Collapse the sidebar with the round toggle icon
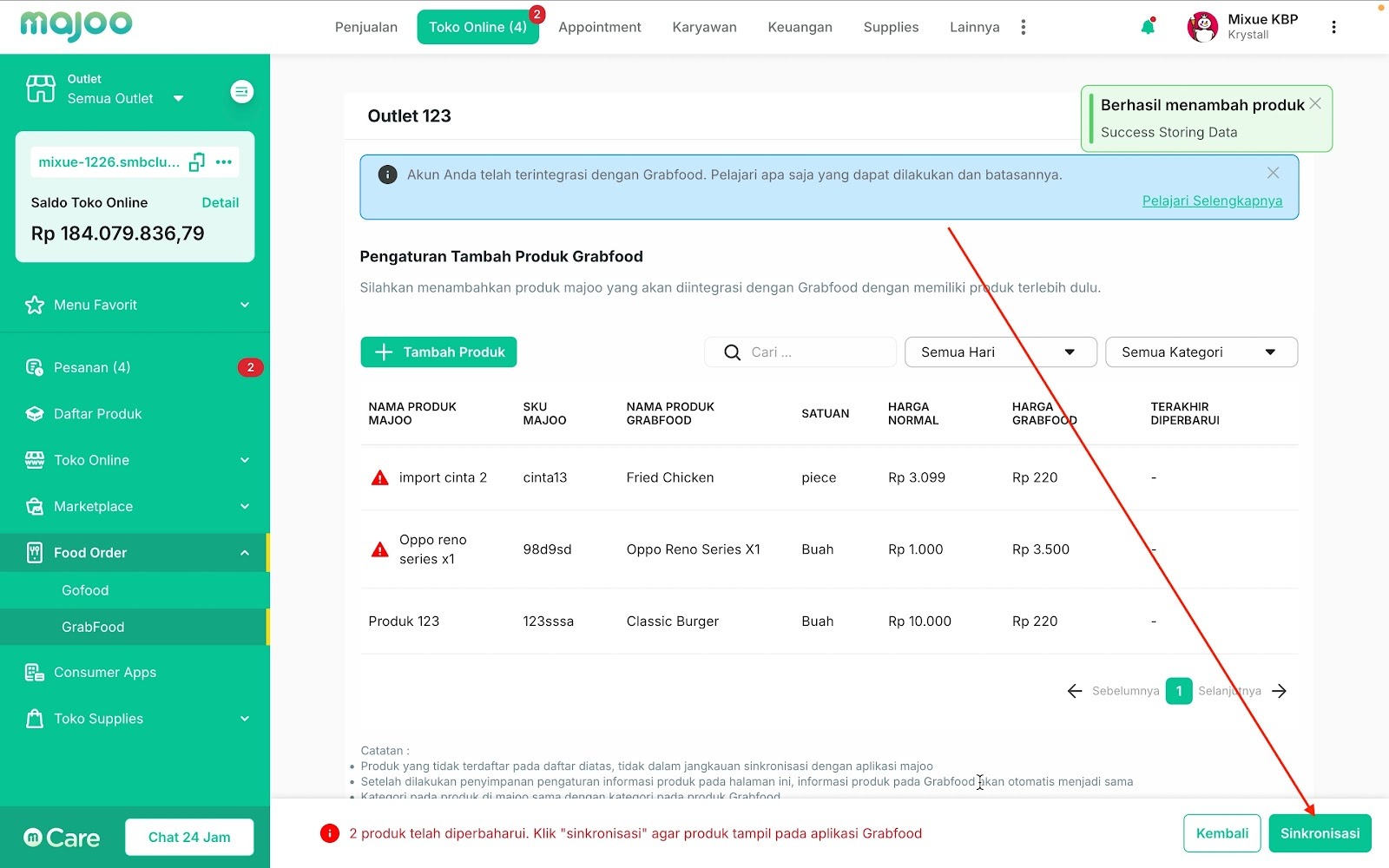This screenshot has height=868, width=1389. (241, 91)
